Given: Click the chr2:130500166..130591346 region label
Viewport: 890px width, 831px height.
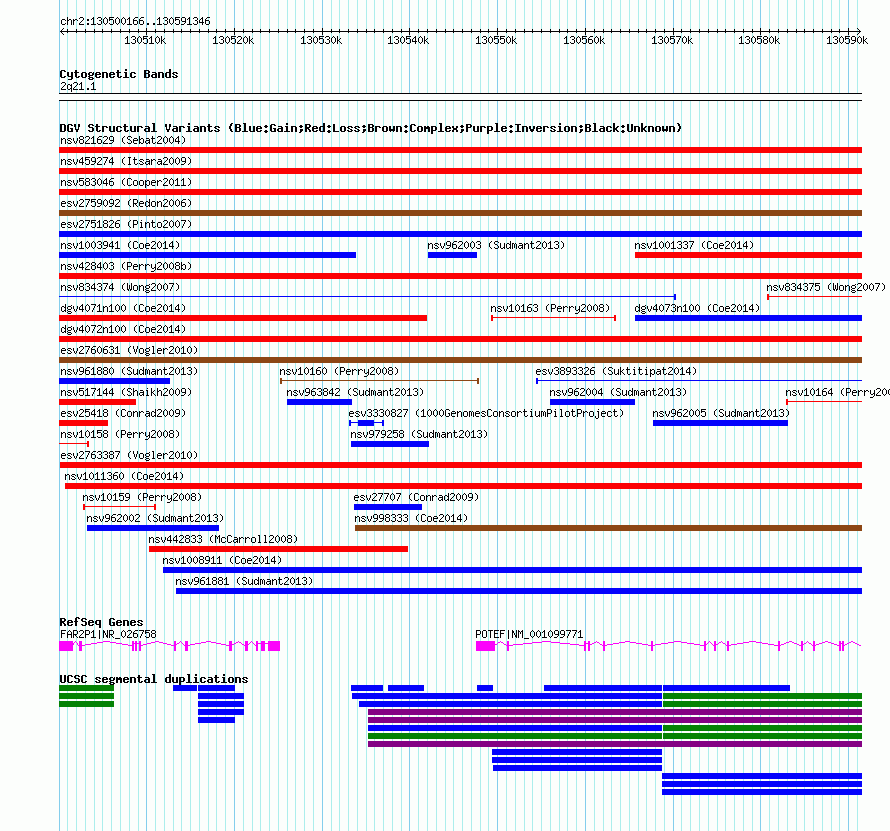Looking at the screenshot, I should coord(135,22).
